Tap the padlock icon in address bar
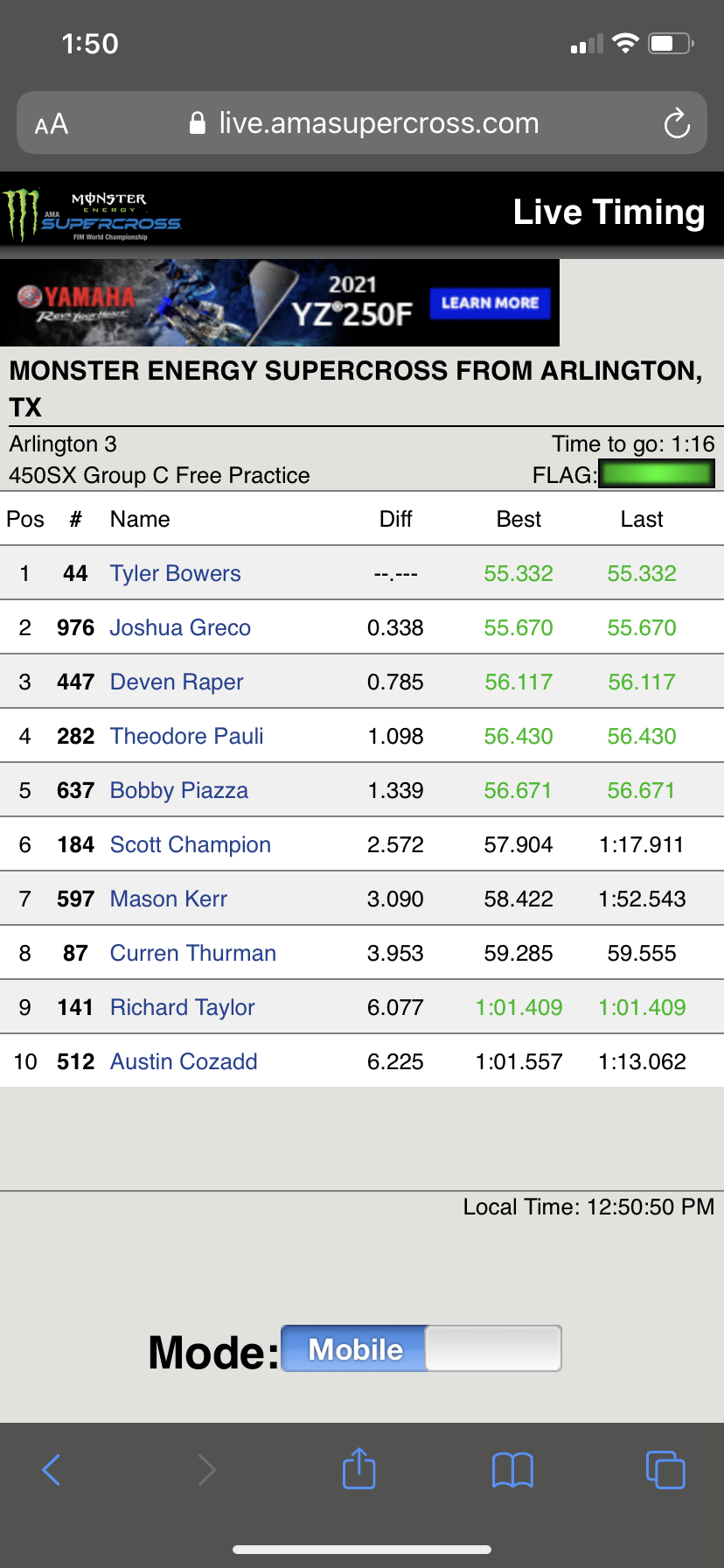The image size is (724, 1568). pyautogui.click(x=196, y=122)
